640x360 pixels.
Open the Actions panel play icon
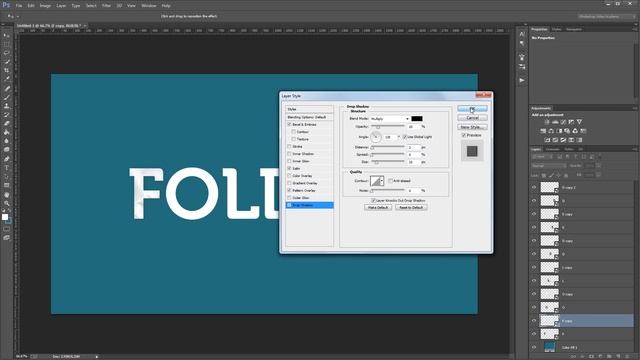pos(522,80)
